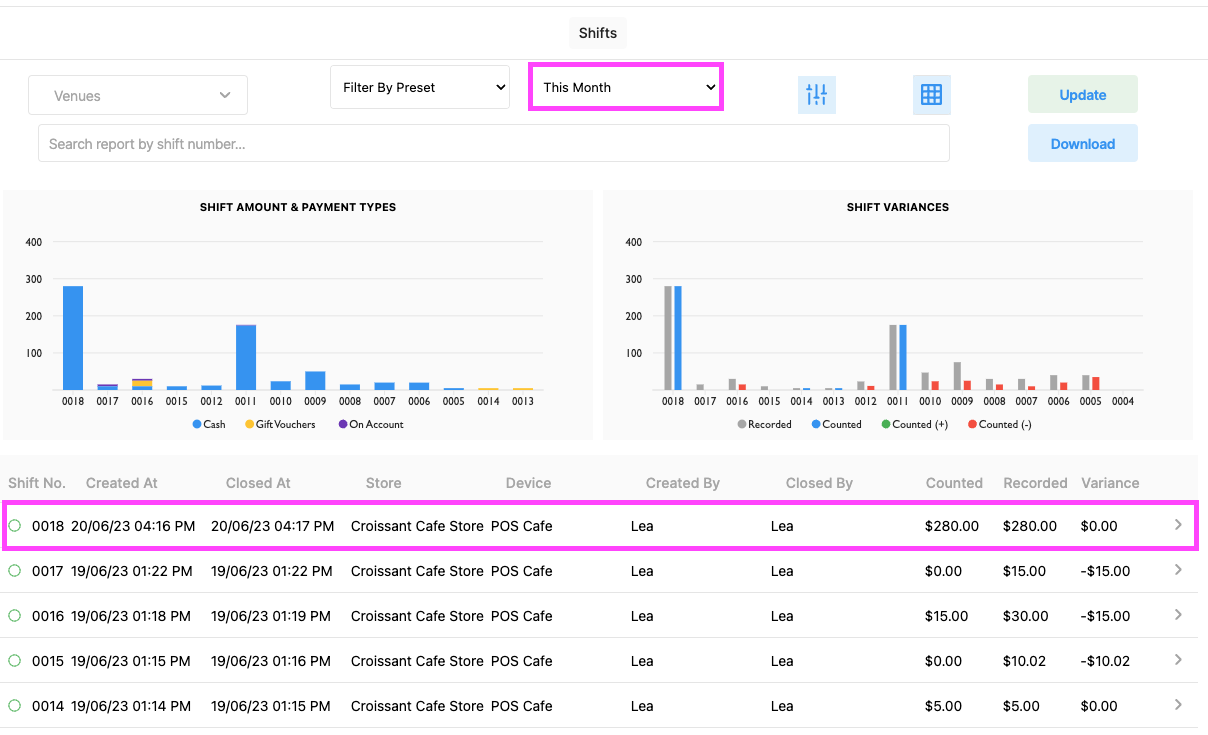Click the Download button
The height and width of the screenshot is (735, 1208).
[1082, 144]
